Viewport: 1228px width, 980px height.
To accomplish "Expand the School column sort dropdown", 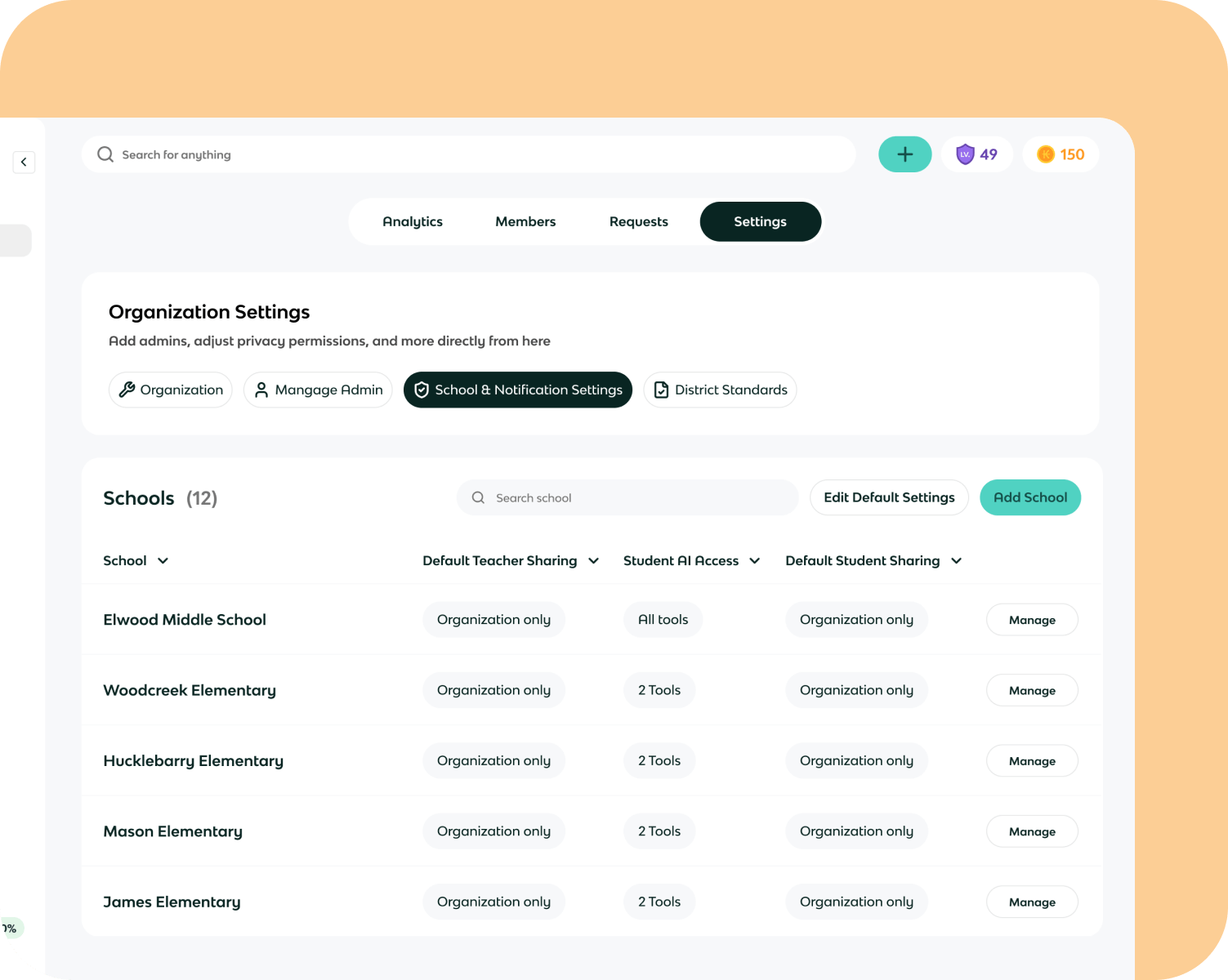I will pyautogui.click(x=163, y=561).
